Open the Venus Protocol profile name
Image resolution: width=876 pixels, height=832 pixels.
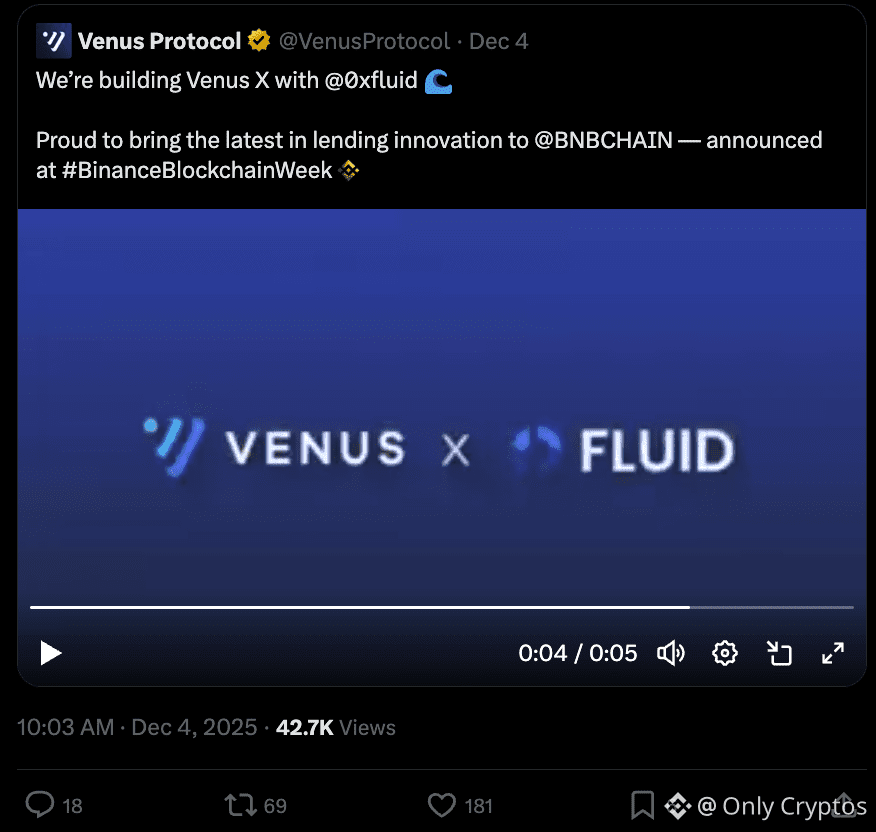click(159, 41)
